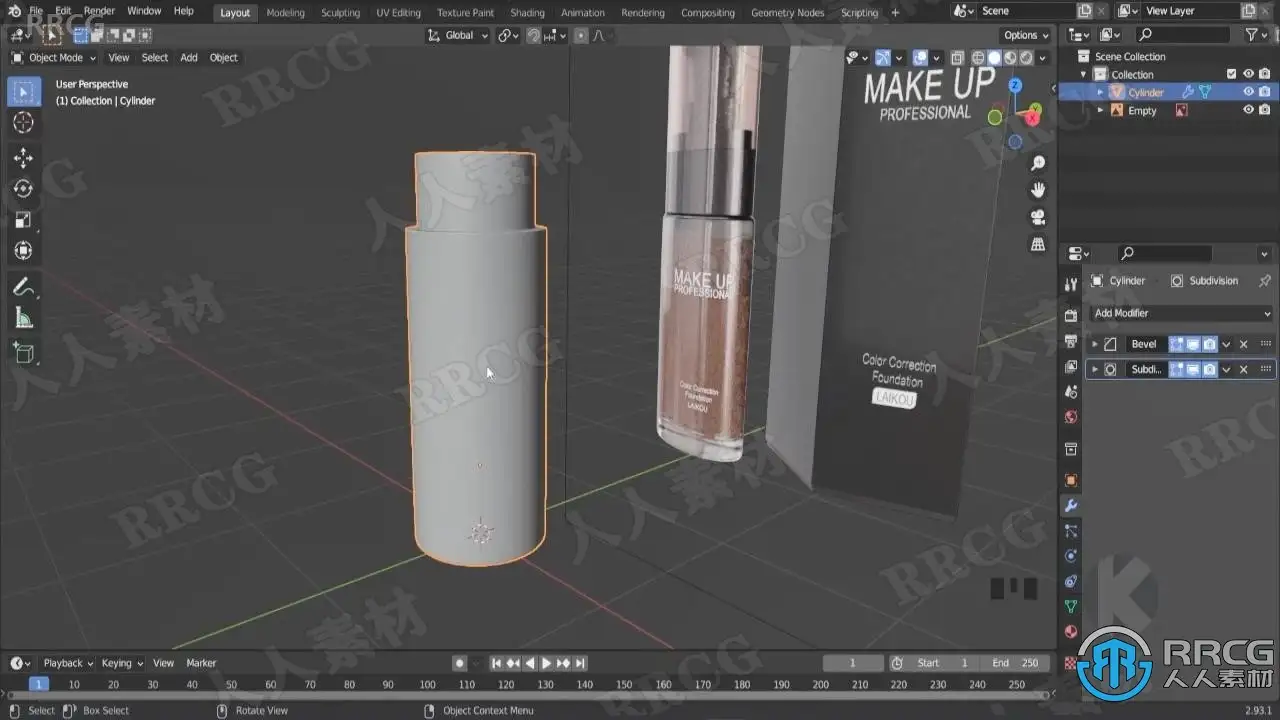
Task: Switch to the Sculpting workspace tab
Action: point(340,13)
